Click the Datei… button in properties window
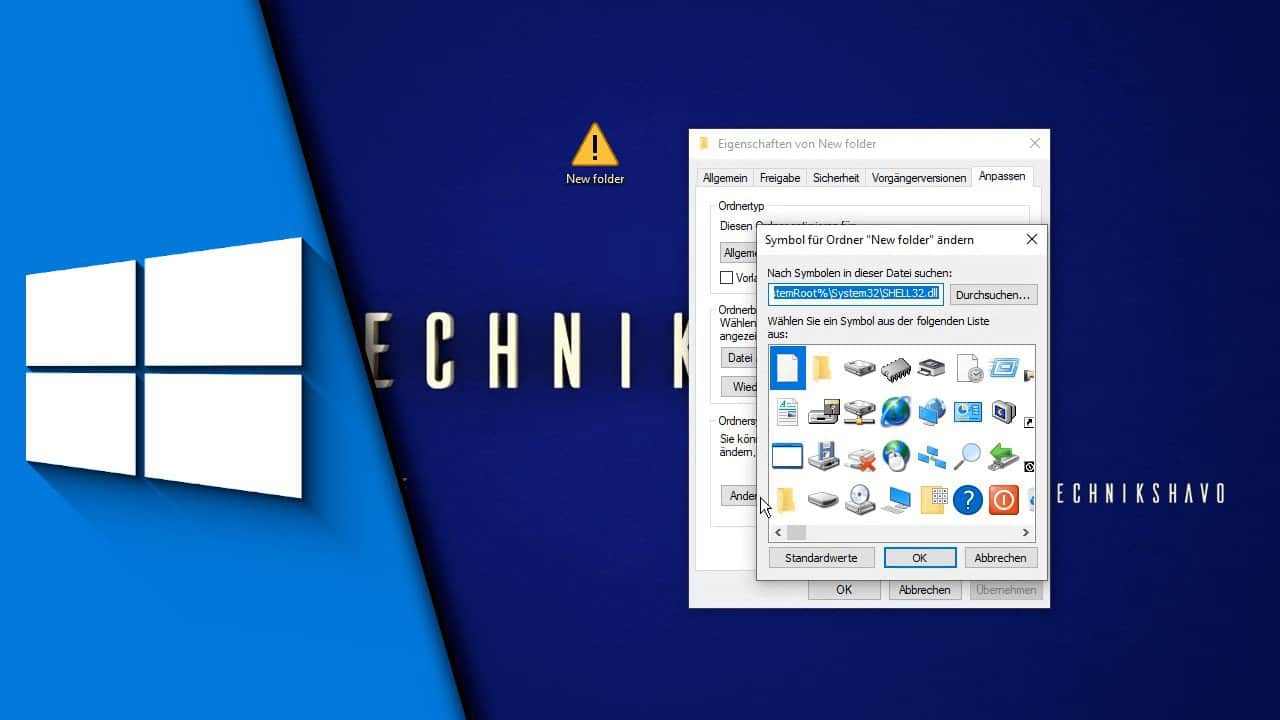Viewport: 1280px width, 720px height. point(738,357)
